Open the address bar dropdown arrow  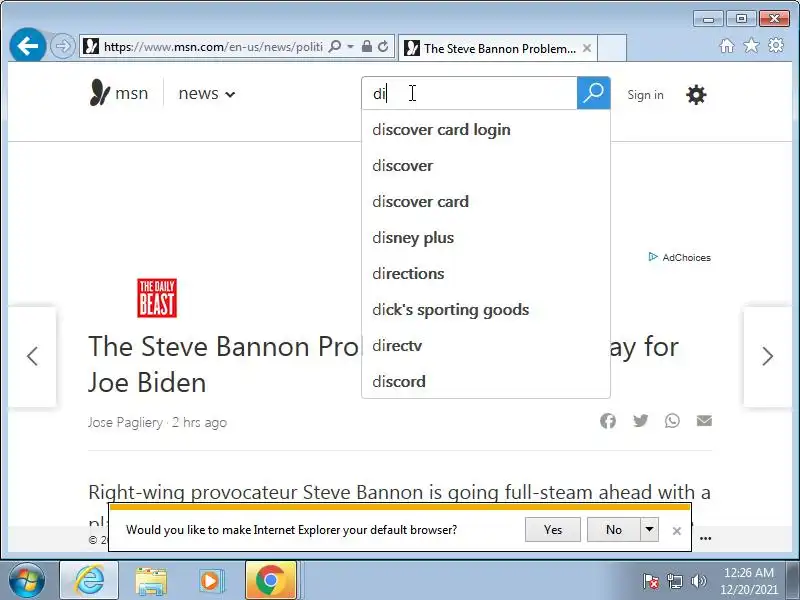(351, 47)
